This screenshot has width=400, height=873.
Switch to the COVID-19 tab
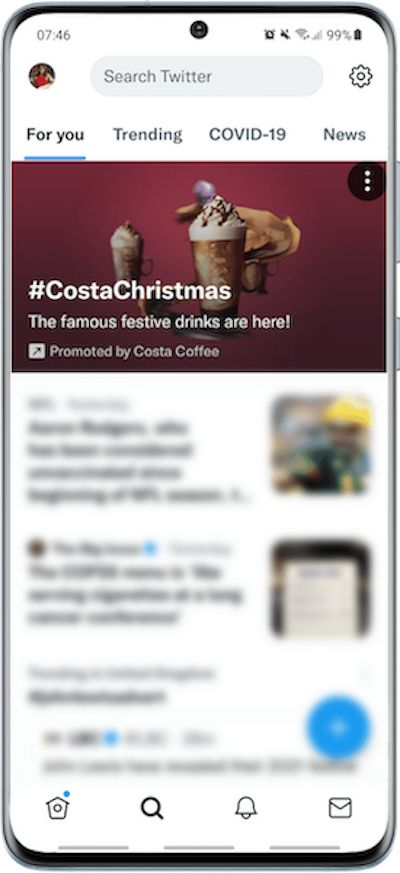[x=247, y=135]
